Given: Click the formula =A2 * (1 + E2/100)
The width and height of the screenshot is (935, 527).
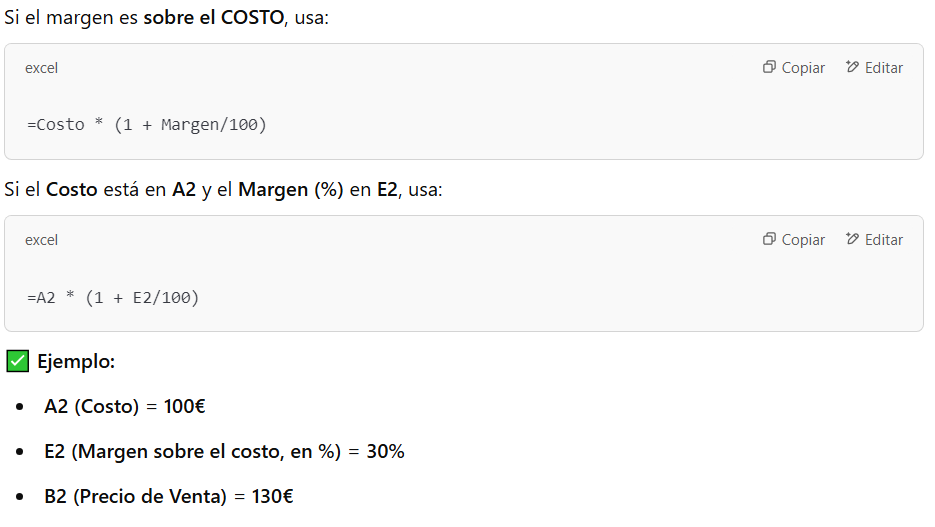Looking at the screenshot, I should coord(113,297).
